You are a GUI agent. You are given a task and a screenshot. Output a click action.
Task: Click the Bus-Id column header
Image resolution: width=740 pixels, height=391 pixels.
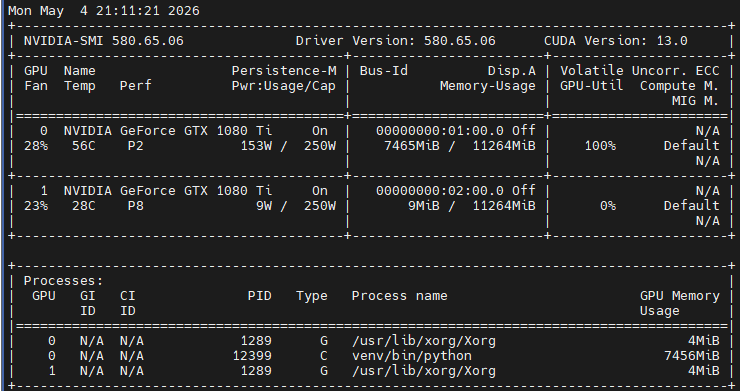384,71
